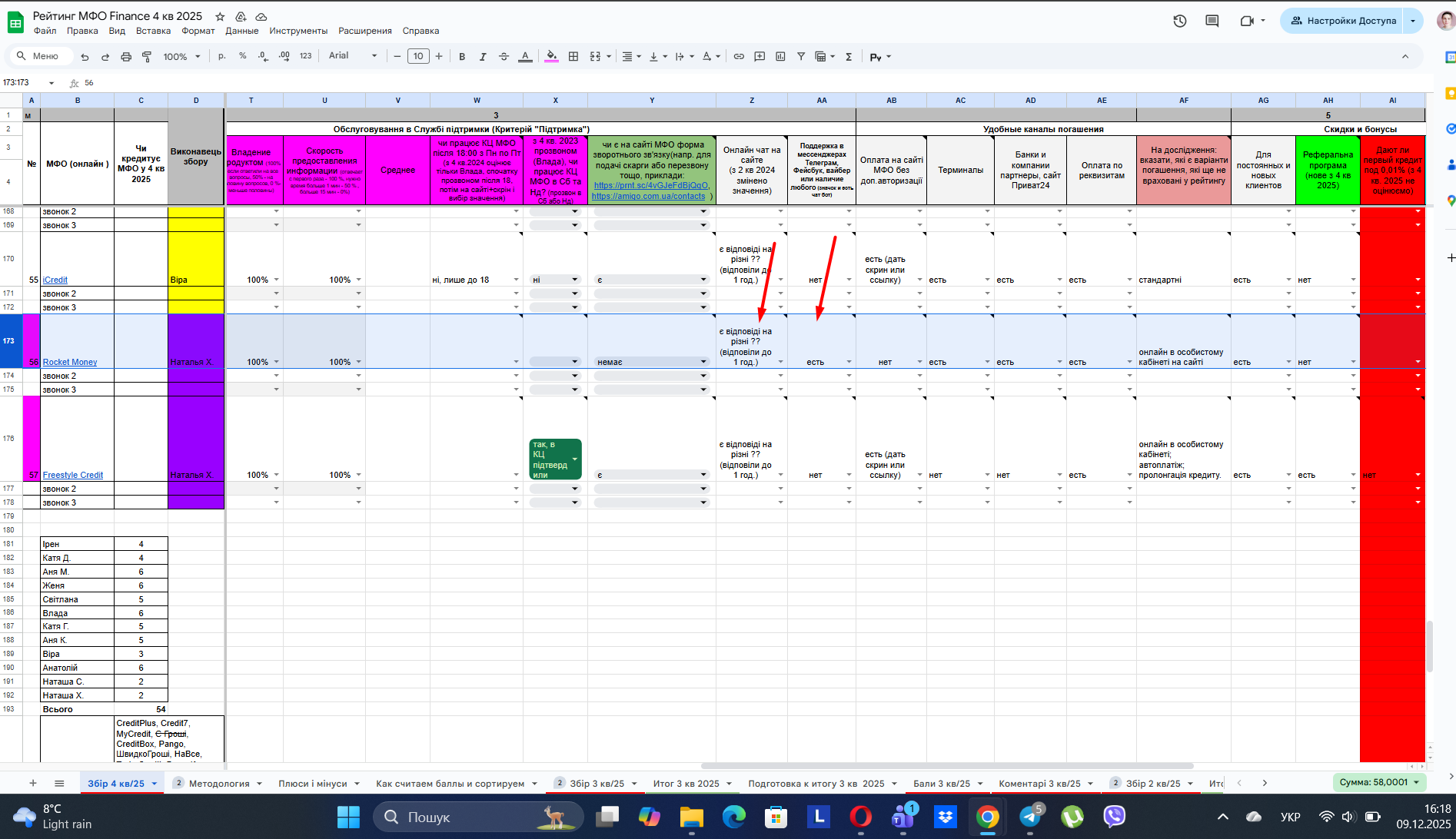The width and height of the screenshot is (1456, 839).
Task: Follow the amigo.com.ua/contacts link
Action: pyautogui.click(x=648, y=196)
